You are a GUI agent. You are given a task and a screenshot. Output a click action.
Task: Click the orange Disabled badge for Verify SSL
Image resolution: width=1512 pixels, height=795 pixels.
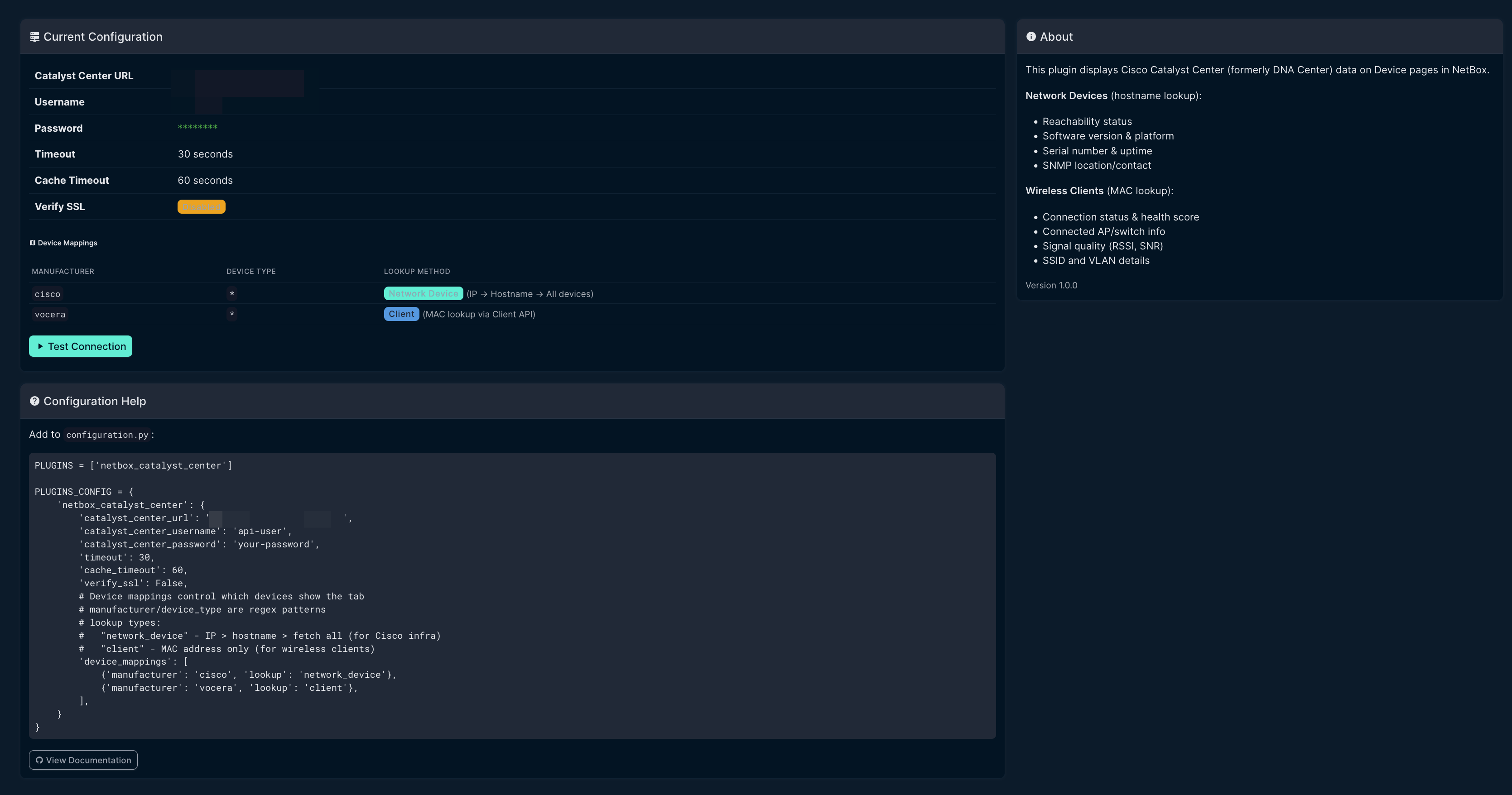(x=201, y=206)
